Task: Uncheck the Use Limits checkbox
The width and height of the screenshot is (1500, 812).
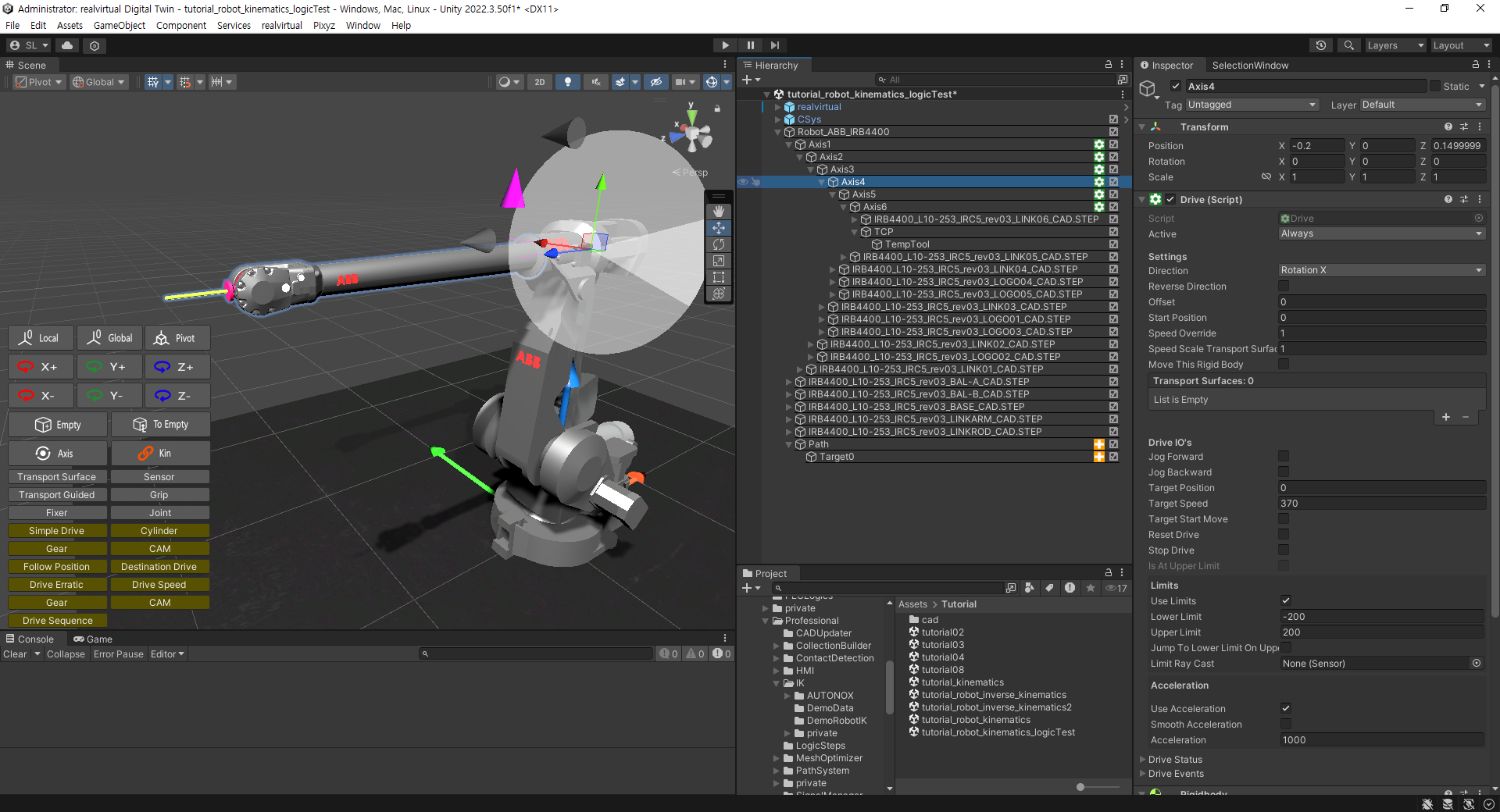Action: (x=1286, y=601)
